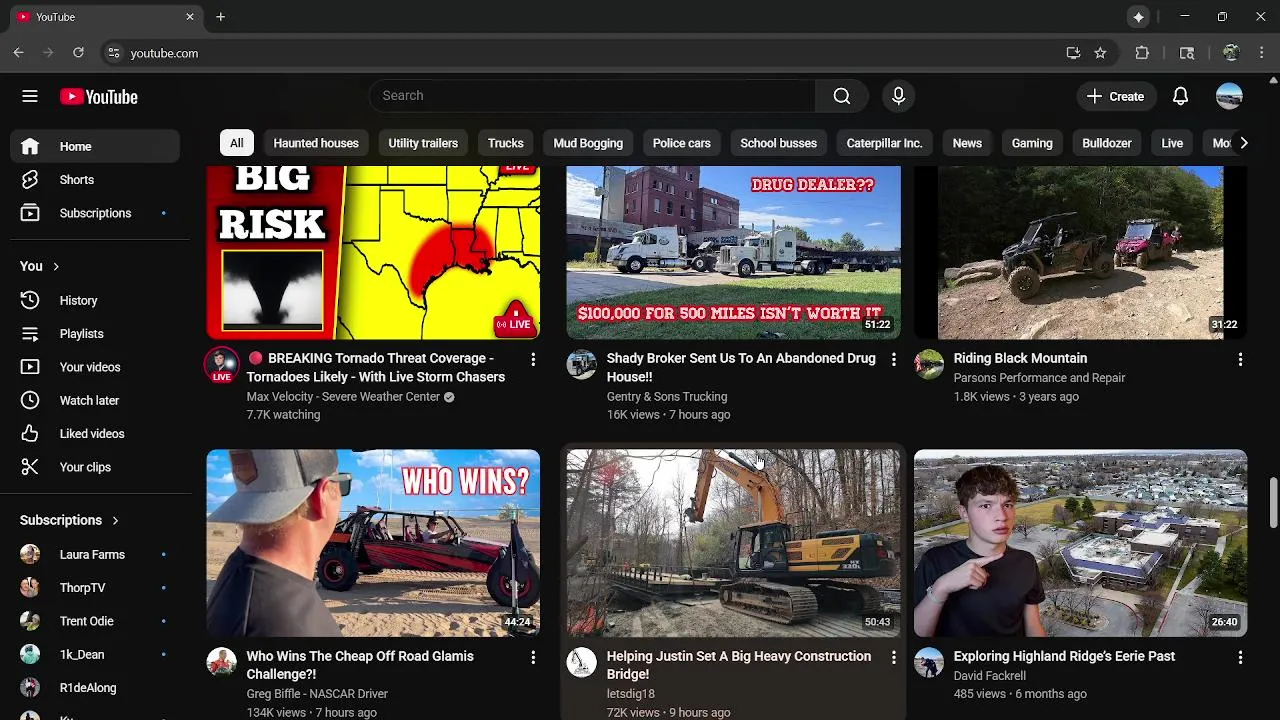Select the Haunted houses chip
The height and width of the screenshot is (720, 1280).
coord(316,143)
